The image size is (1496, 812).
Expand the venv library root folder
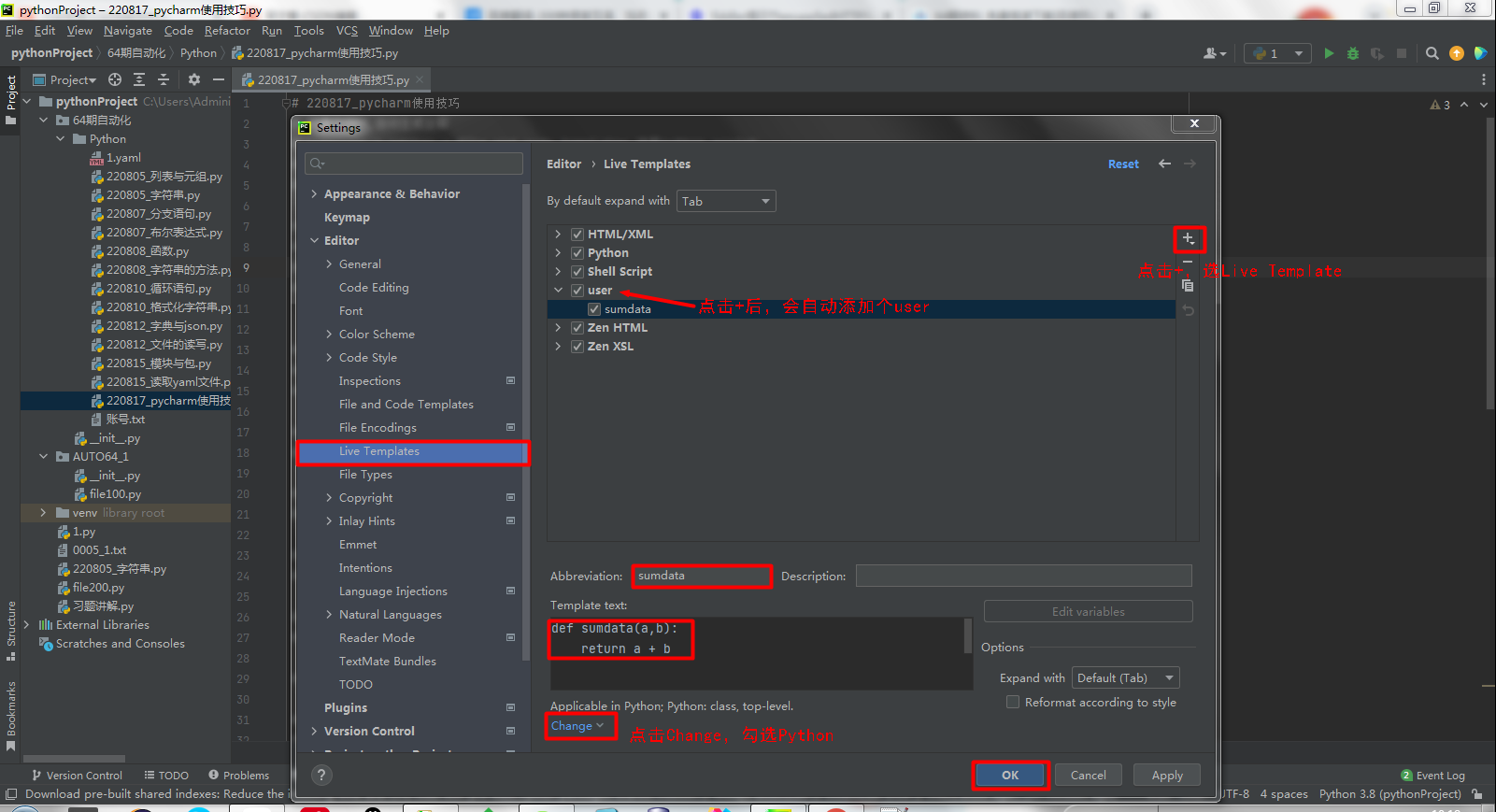(x=43, y=513)
